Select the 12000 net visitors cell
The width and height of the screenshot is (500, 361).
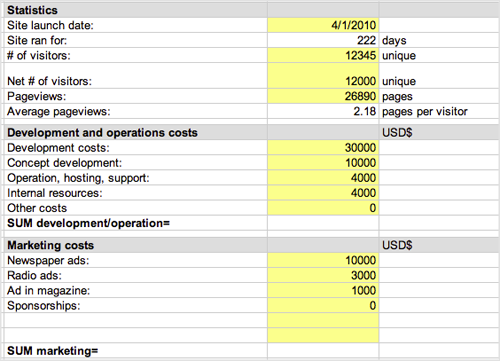[323, 76]
